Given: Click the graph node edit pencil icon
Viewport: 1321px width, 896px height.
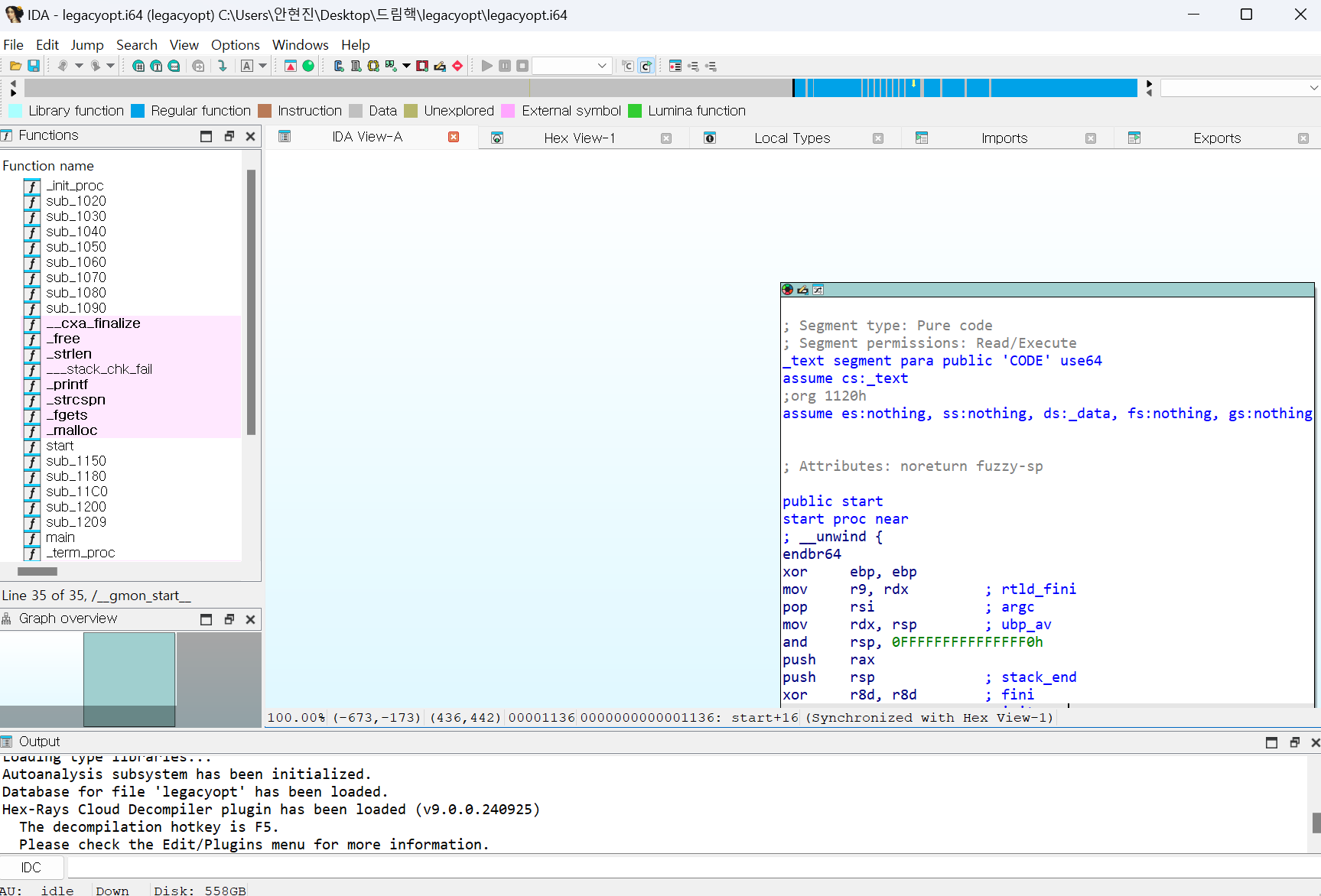Looking at the screenshot, I should pyautogui.click(x=802, y=290).
